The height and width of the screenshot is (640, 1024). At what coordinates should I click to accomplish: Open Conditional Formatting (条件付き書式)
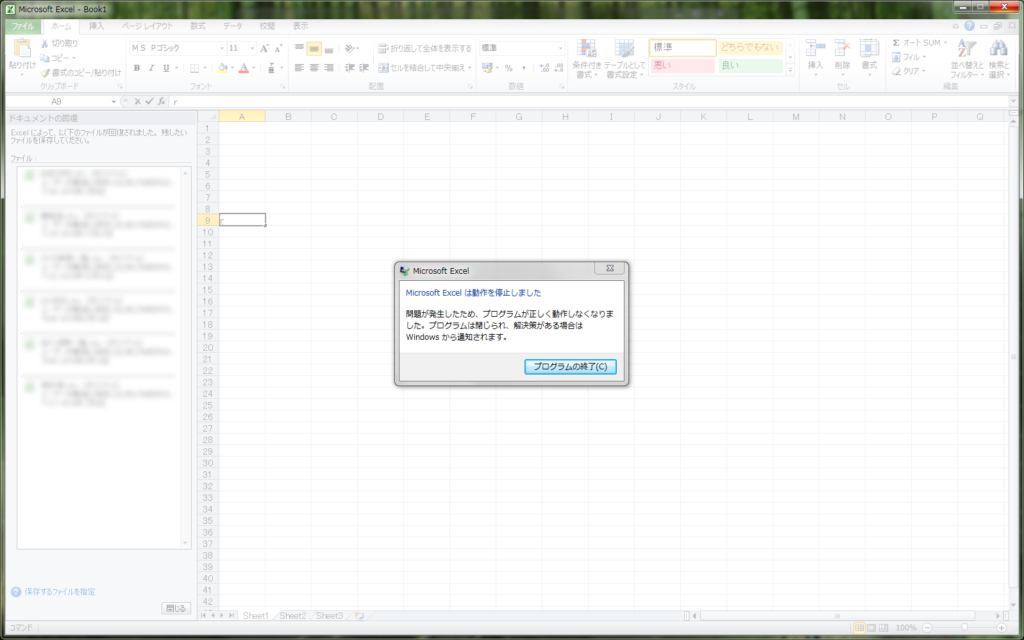[x=586, y=58]
